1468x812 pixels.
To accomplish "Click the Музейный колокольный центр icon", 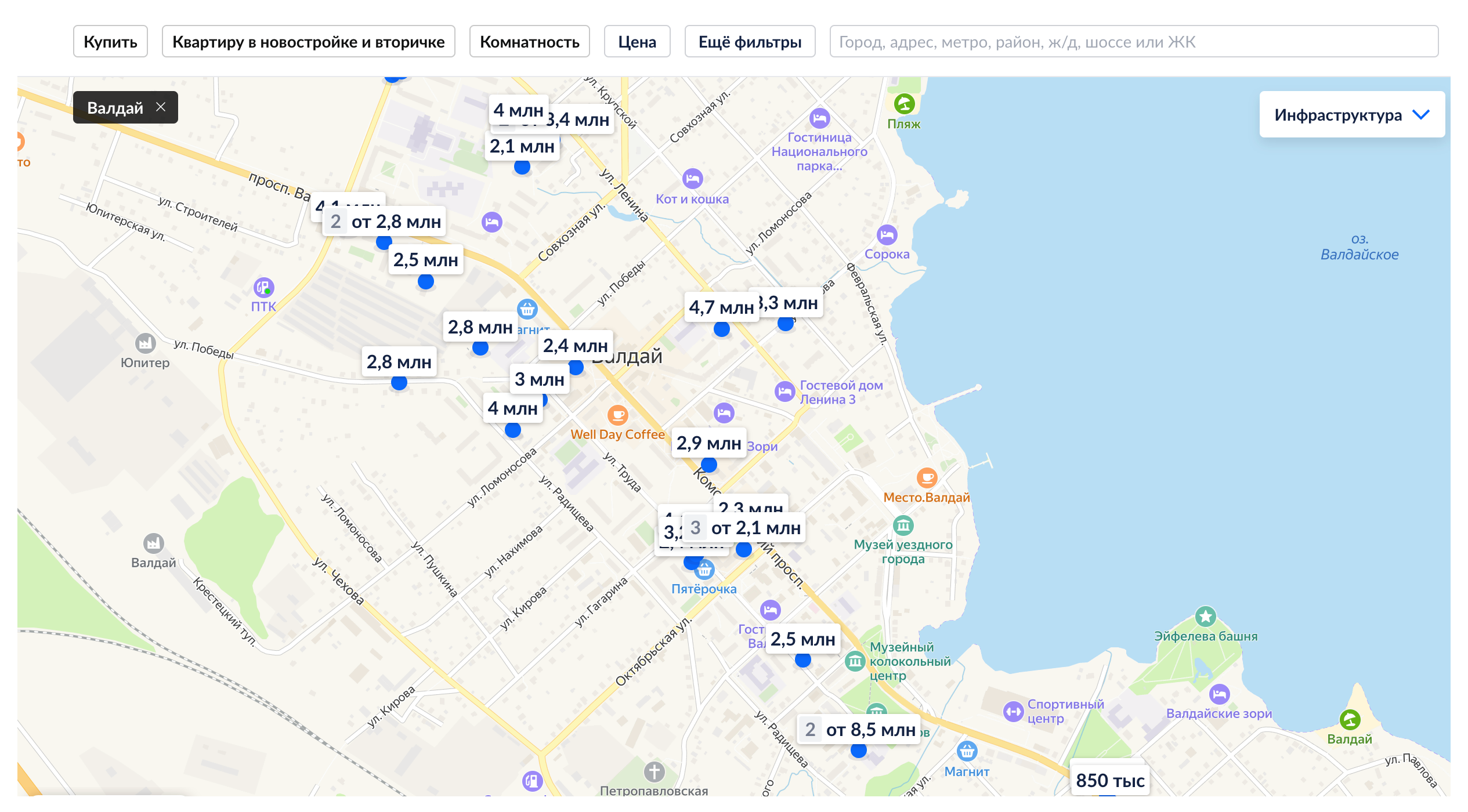I will (855, 661).
